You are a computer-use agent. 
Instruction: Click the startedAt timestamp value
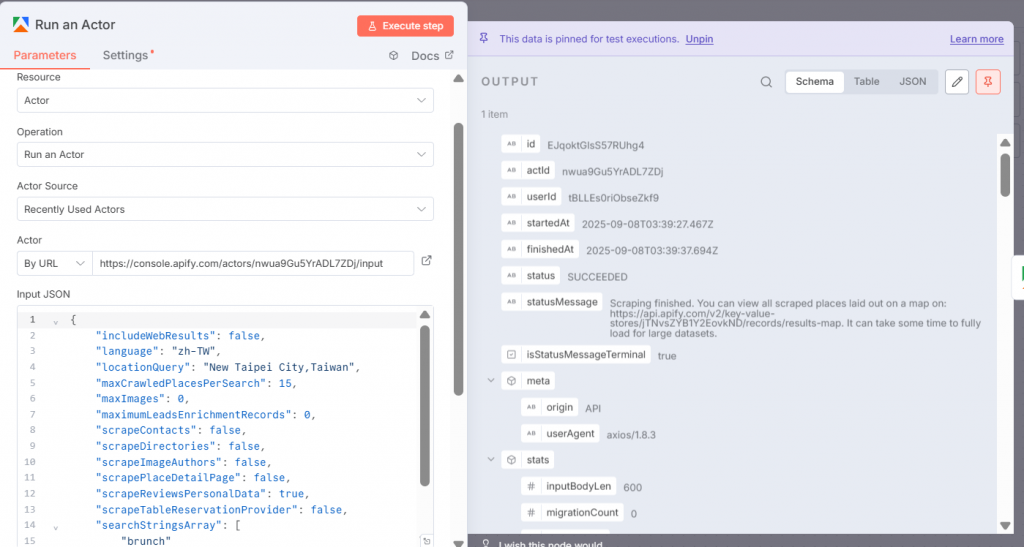point(647,225)
